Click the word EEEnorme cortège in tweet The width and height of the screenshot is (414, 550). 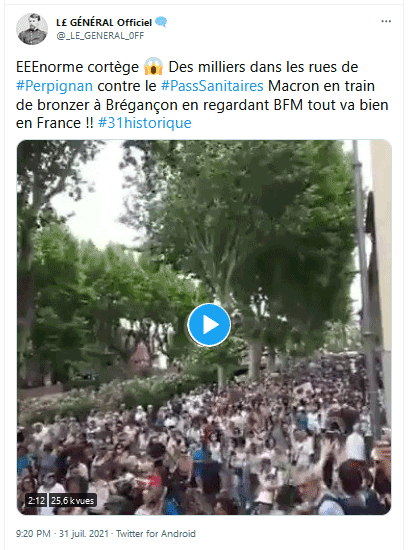pos(77,67)
